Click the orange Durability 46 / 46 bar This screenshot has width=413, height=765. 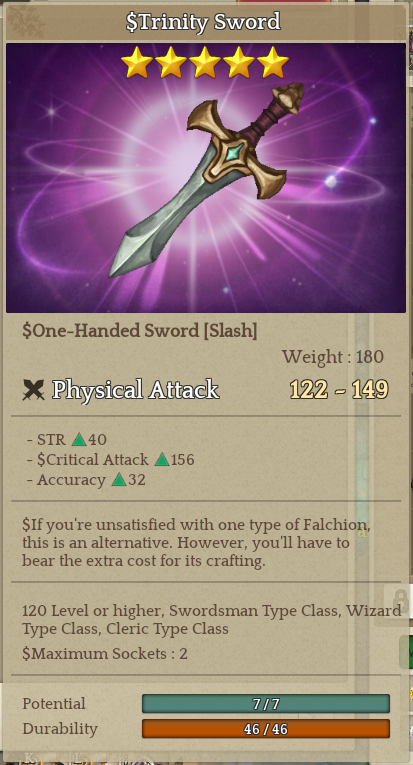coord(266,729)
